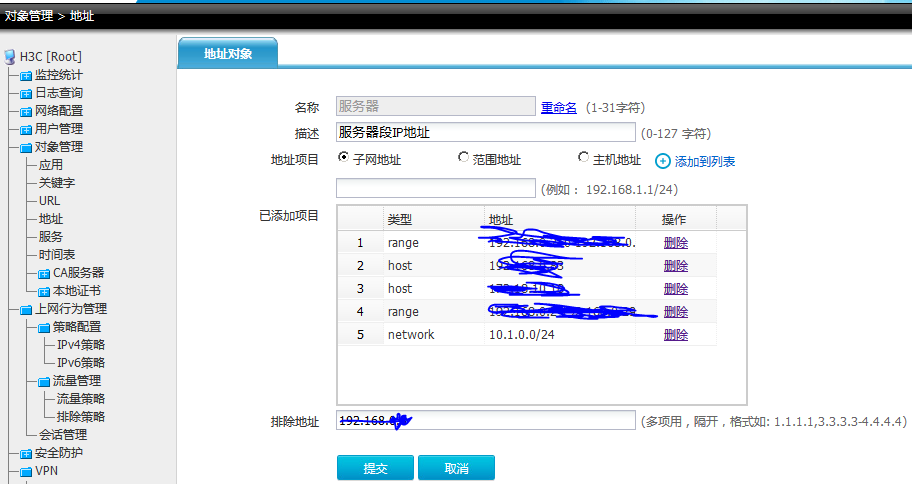Image resolution: width=912 pixels, height=484 pixels.
Task: Delete the 10.1.0.0/24 network entry
Action: (676, 334)
